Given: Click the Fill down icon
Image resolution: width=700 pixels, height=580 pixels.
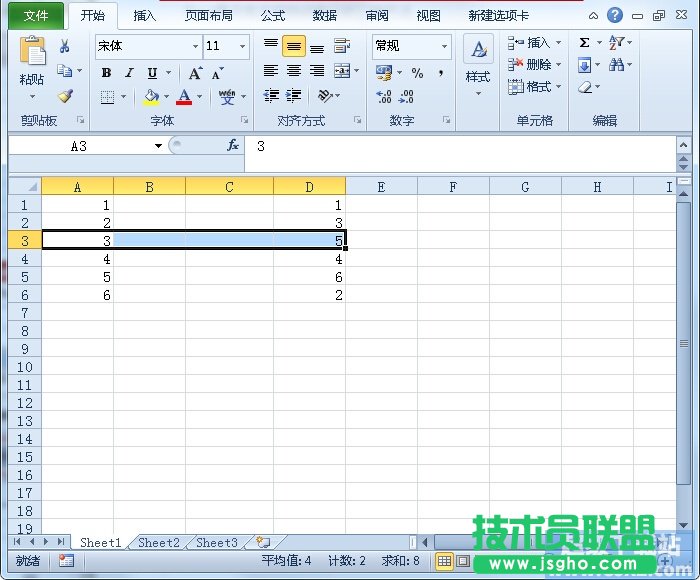Looking at the screenshot, I should point(584,66).
